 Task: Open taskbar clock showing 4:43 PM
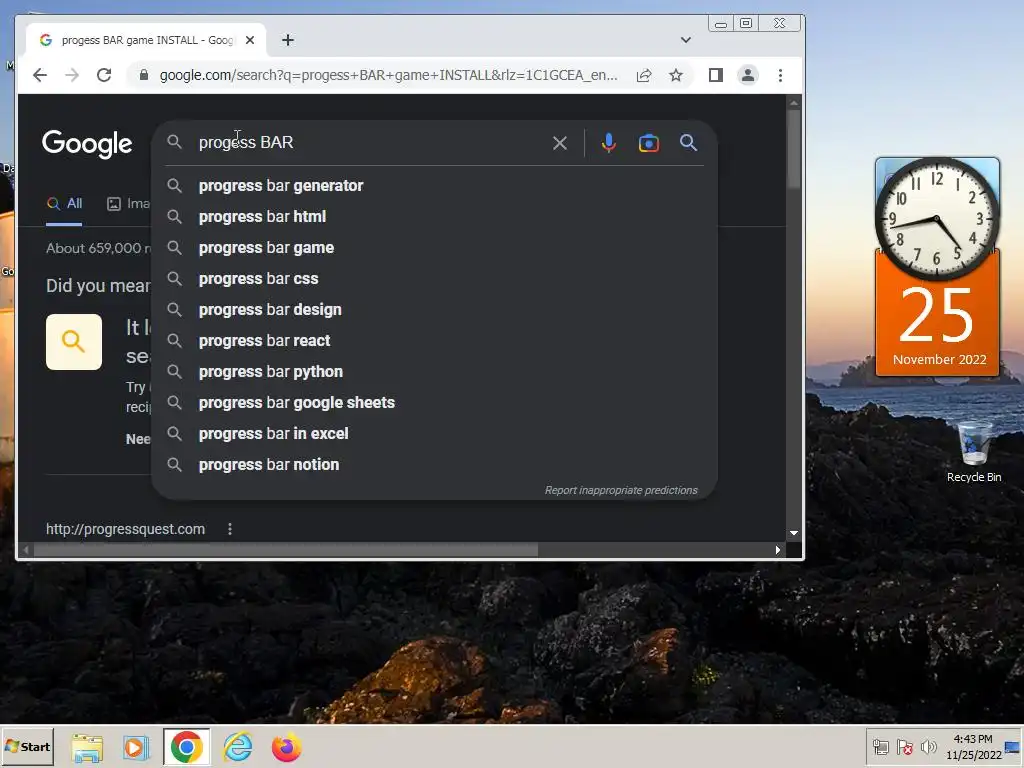tap(974, 746)
